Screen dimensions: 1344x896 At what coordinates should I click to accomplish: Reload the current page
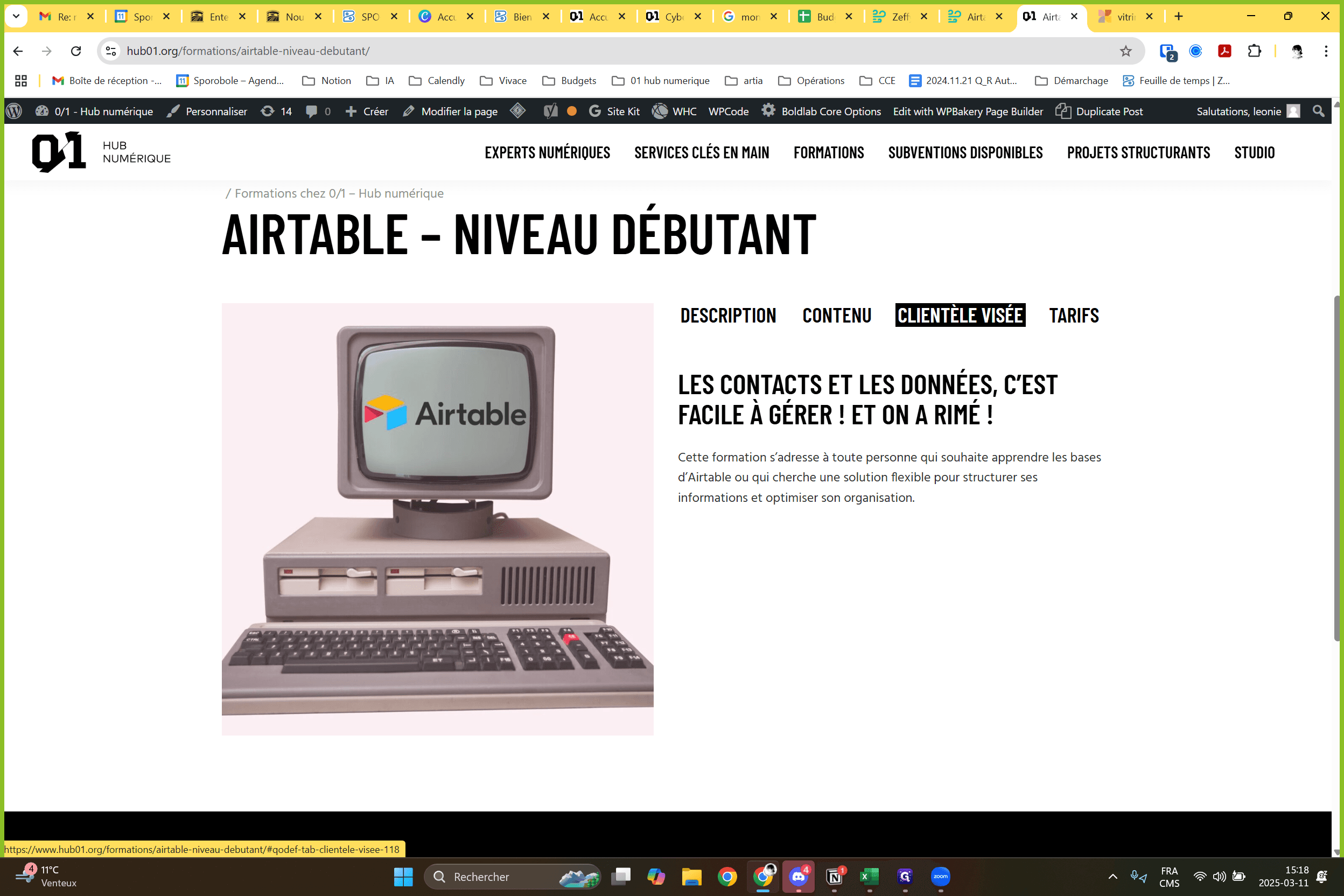pyautogui.click(x=76, y=51)
